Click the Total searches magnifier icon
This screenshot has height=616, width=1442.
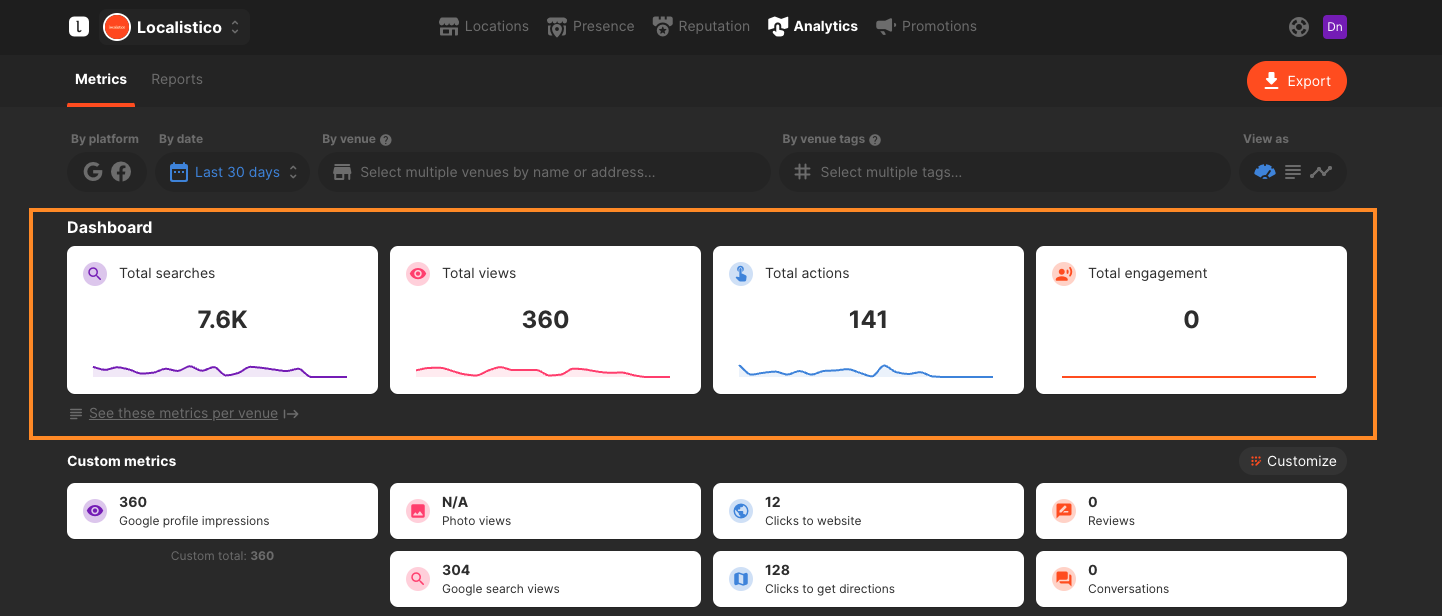95,273
